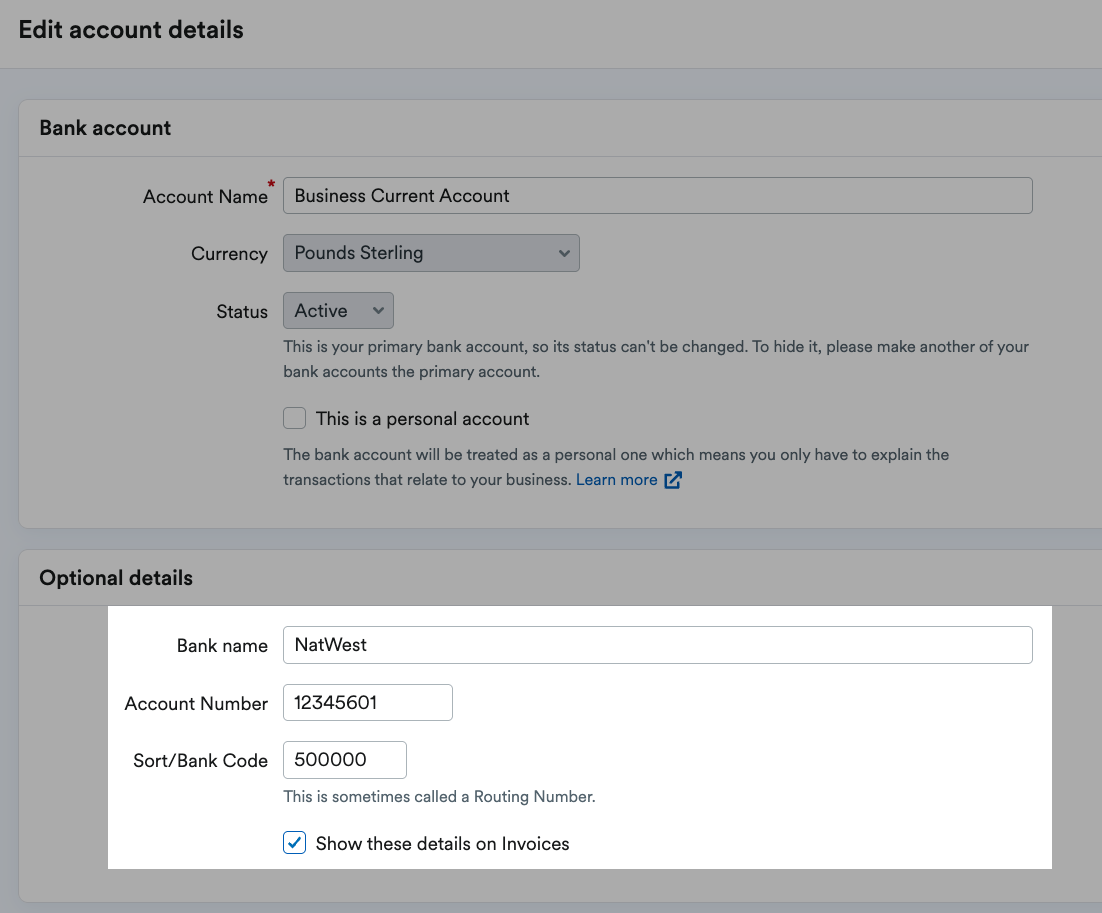Click the Edit account details page title
The width and height of the screenshot is (1102, 913).
pyautogui.click(x=131, y=30)
